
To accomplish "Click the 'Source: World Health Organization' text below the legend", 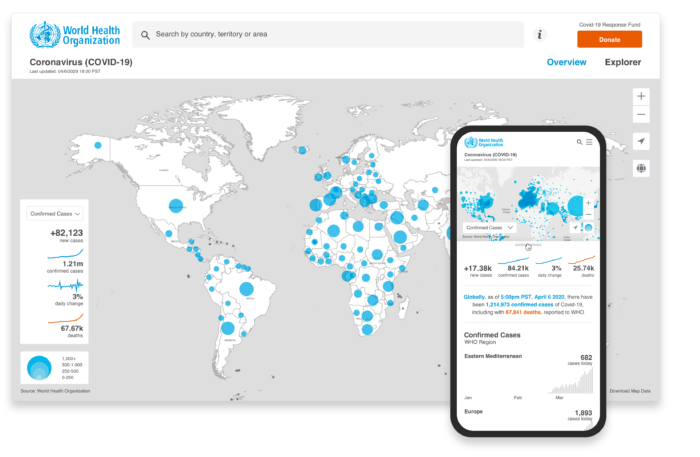I will click(x=55, y=391).
